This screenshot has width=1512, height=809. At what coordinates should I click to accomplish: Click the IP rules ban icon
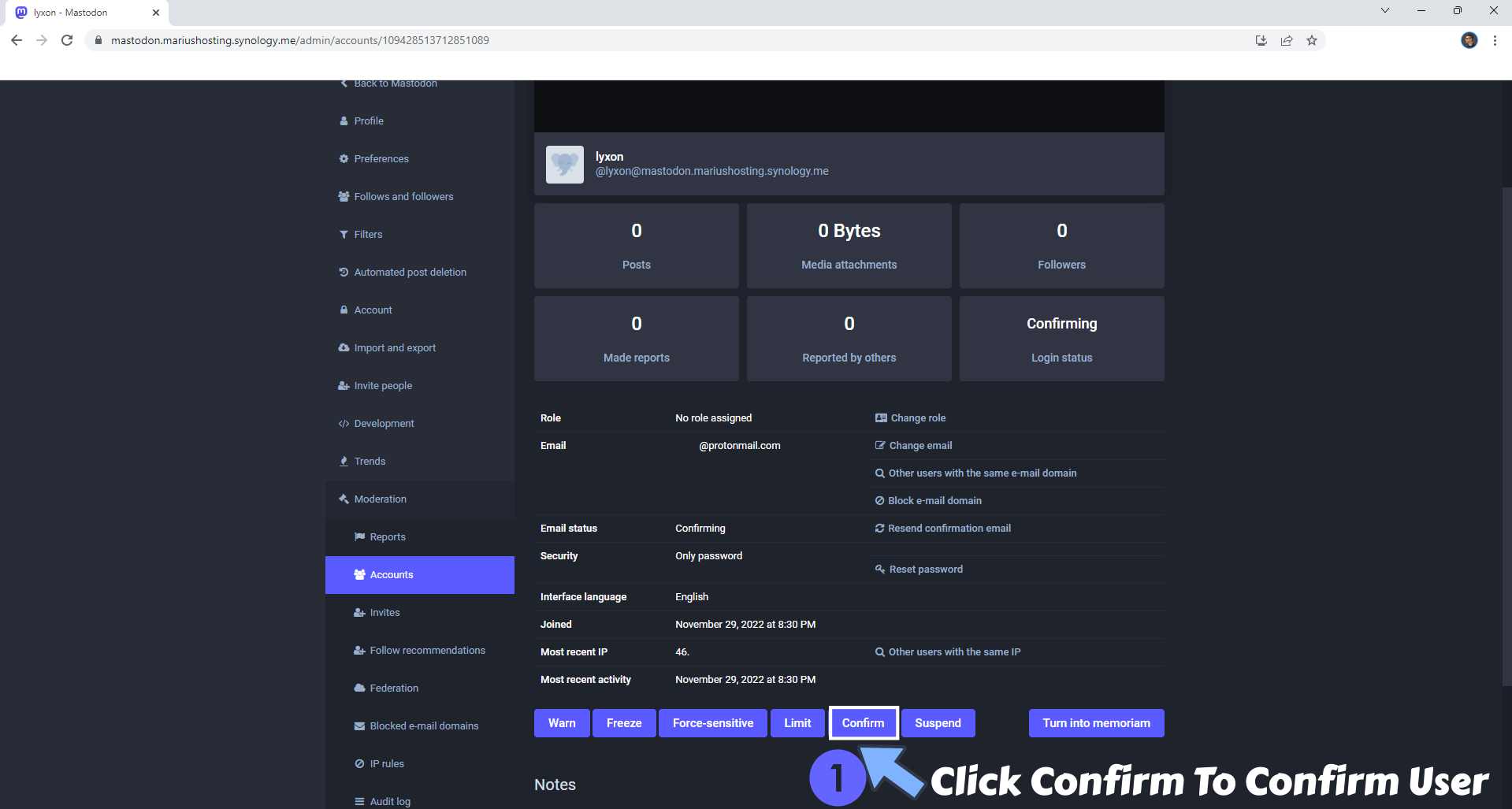click(x=359, y=764)
